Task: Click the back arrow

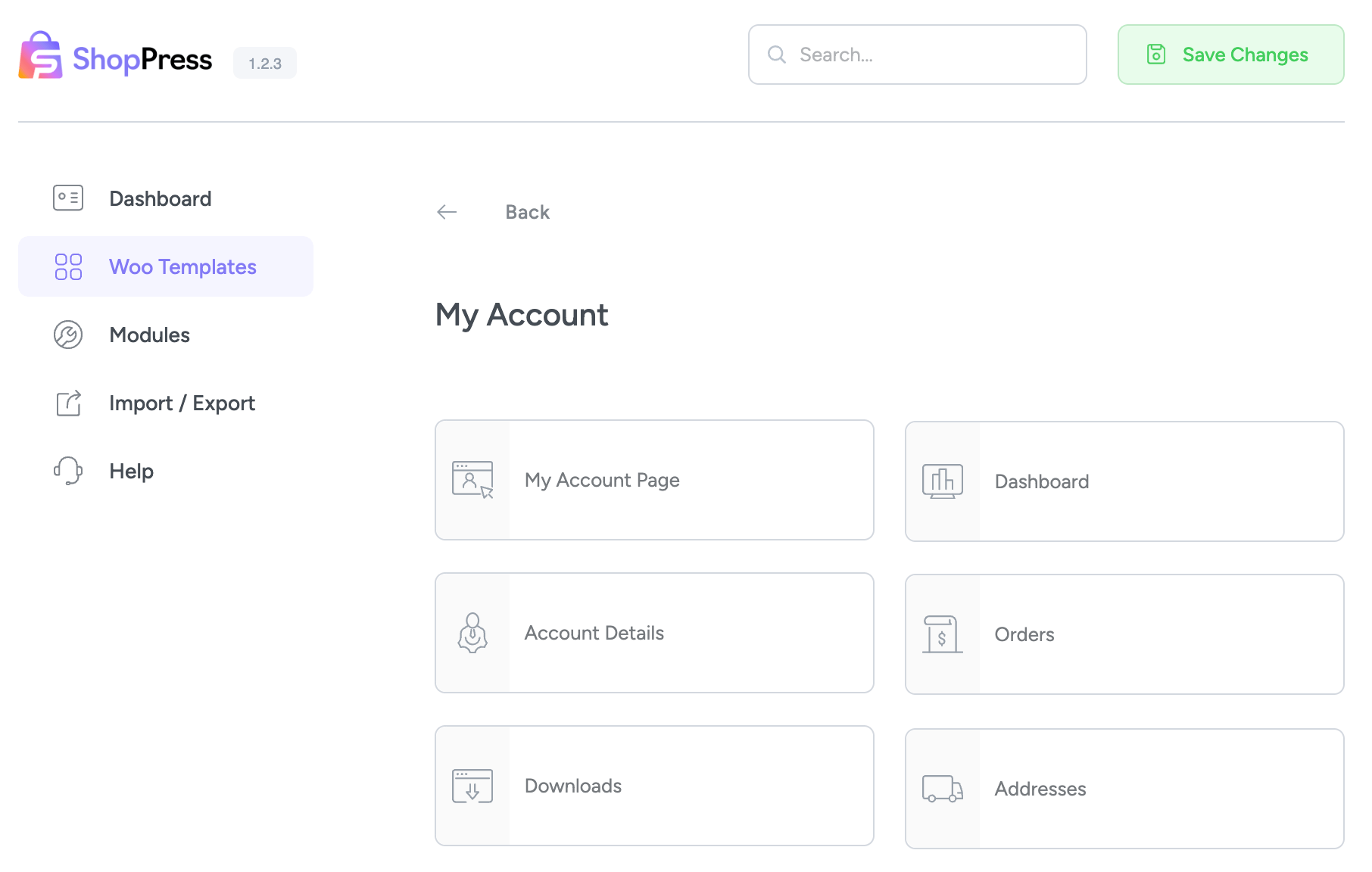Action: click(447, 212)
